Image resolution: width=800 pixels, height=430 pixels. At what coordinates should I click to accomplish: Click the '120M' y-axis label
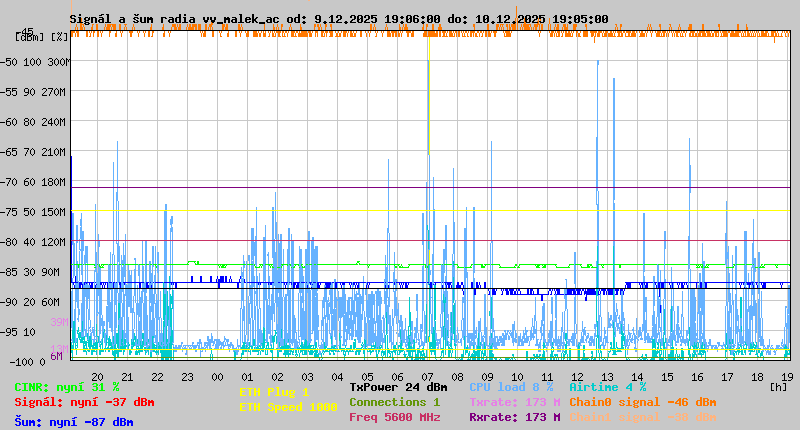point(54,242)
